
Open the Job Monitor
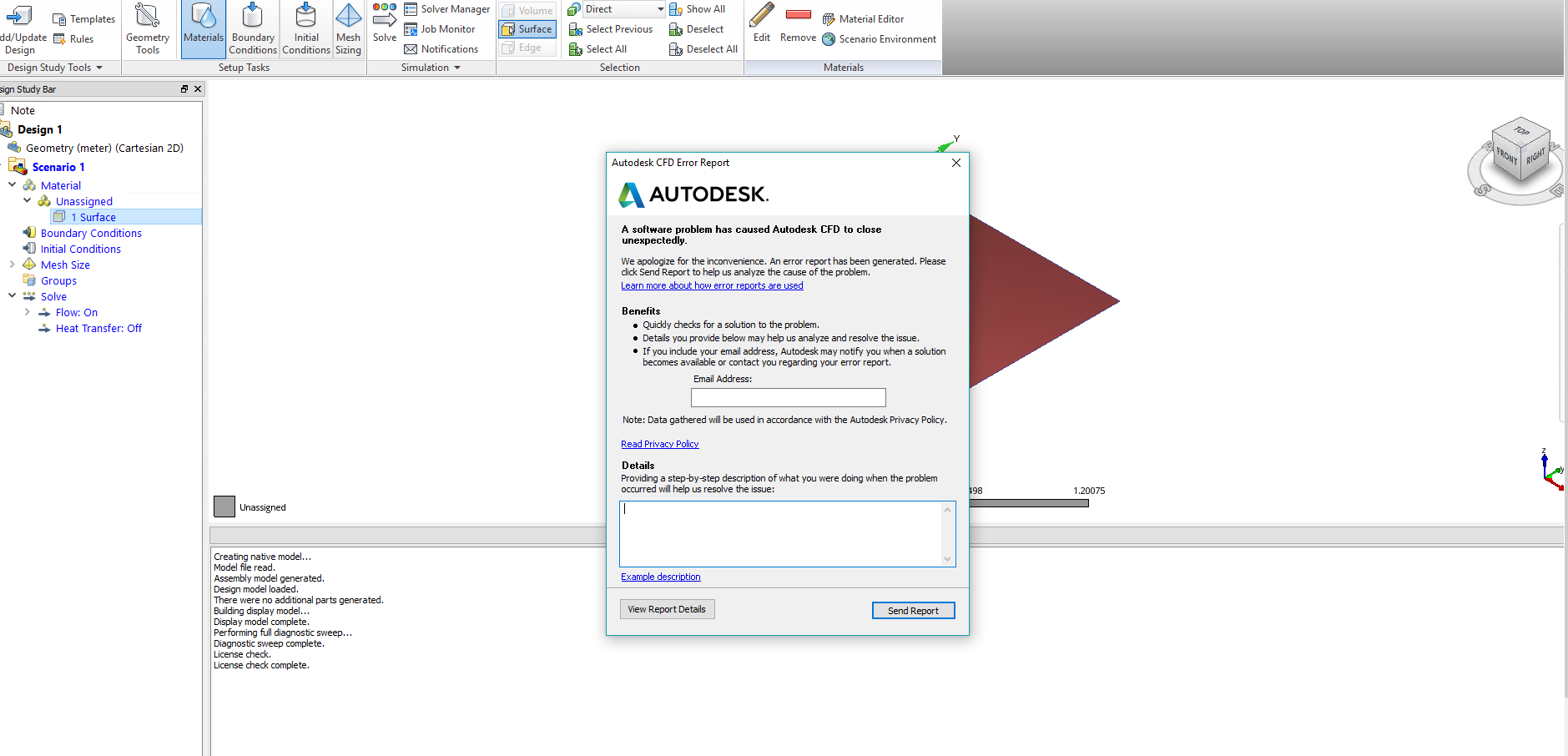pyautogui.click(x=440, y=29)
